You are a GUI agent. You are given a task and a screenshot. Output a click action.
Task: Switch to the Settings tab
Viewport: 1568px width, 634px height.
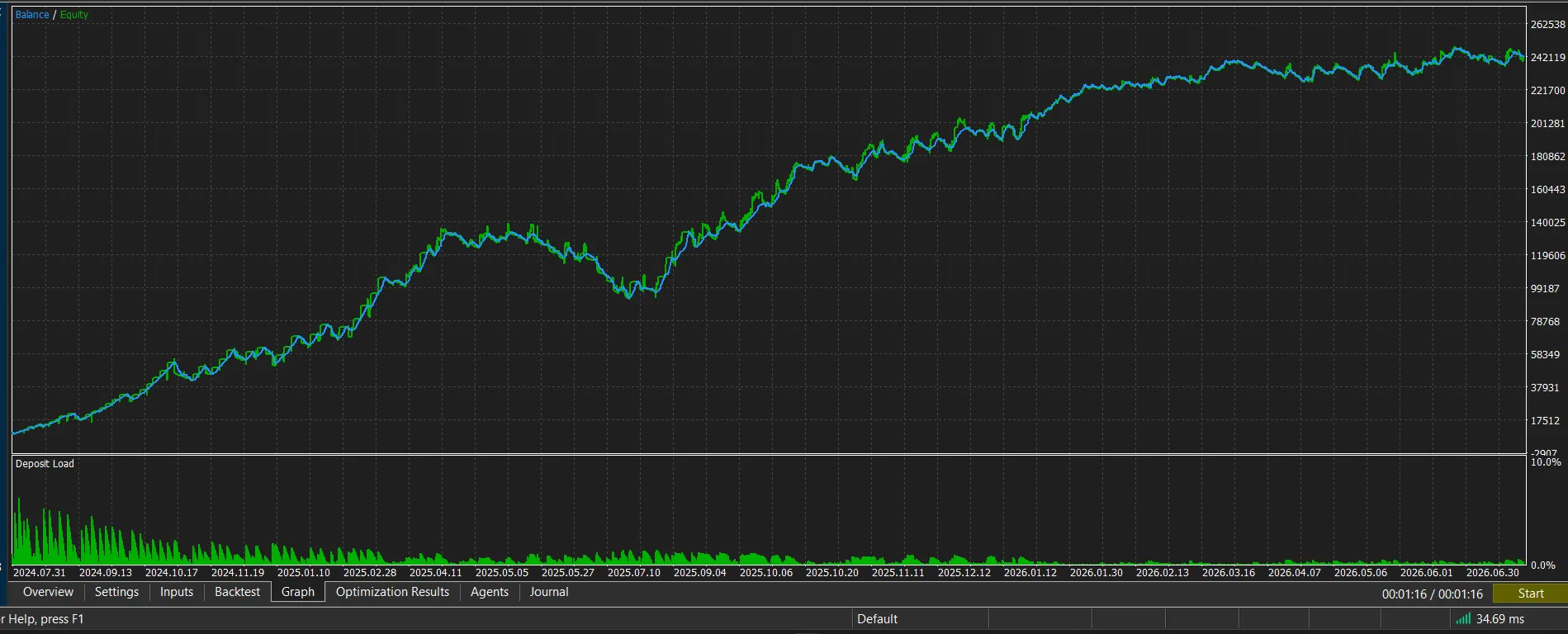116,592
